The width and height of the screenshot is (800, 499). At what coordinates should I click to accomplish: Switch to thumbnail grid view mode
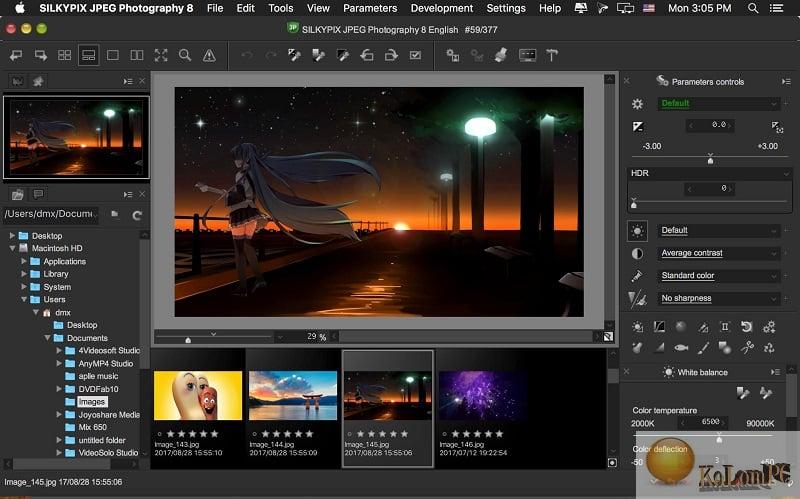coord(64,55)
